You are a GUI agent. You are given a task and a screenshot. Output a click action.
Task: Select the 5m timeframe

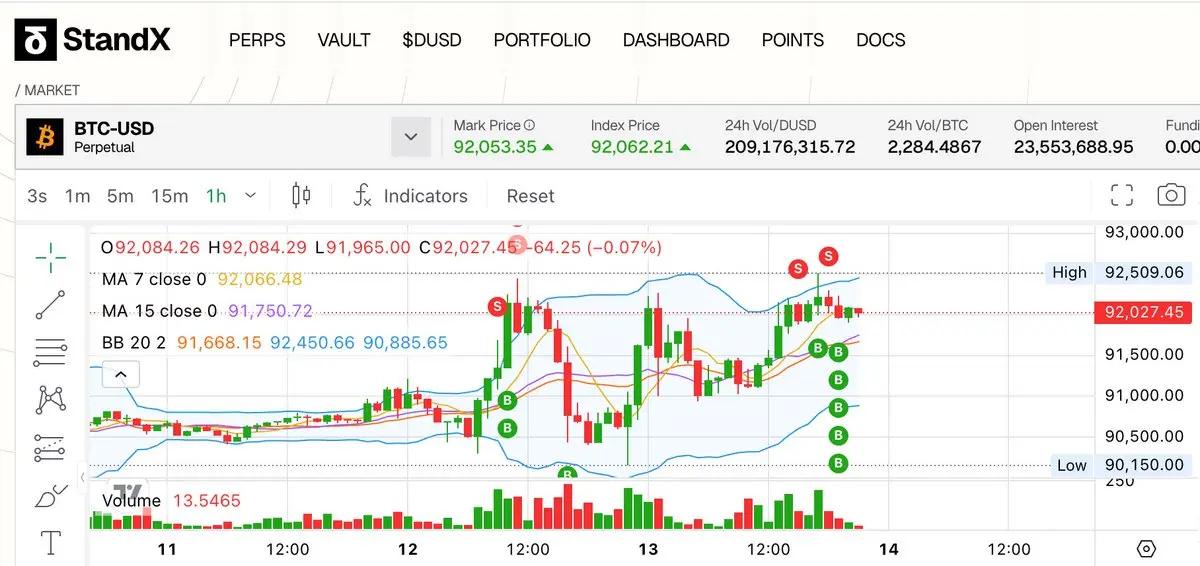tap(120, 196)
